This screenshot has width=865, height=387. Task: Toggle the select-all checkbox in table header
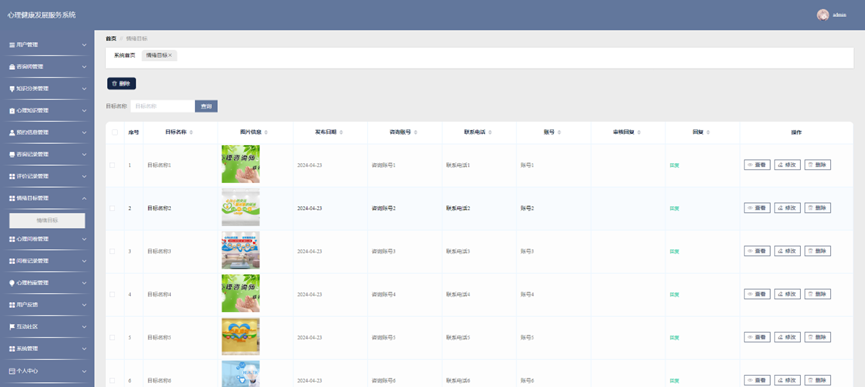115,132
